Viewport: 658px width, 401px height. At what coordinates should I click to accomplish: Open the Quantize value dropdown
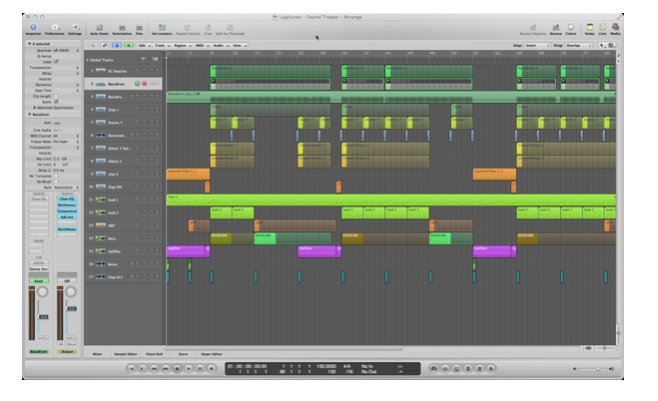point(66,50)
